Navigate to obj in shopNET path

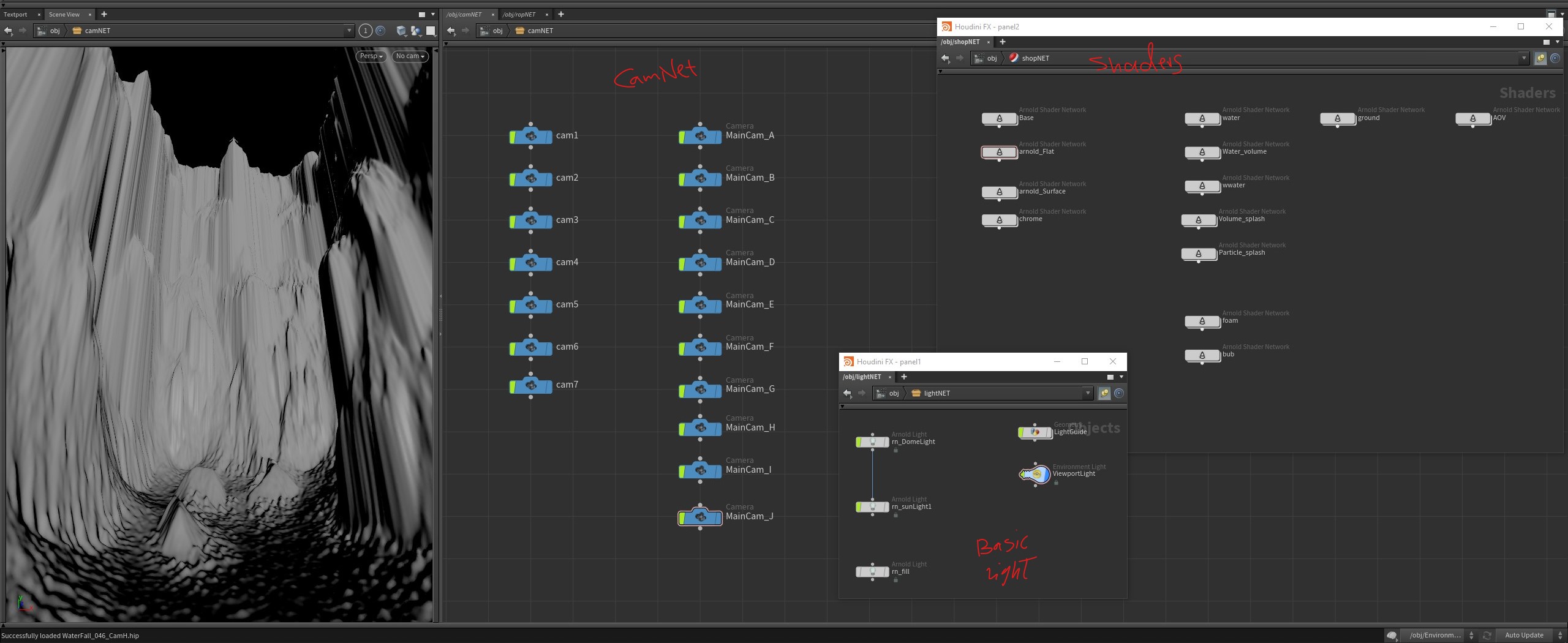point(986,58)
